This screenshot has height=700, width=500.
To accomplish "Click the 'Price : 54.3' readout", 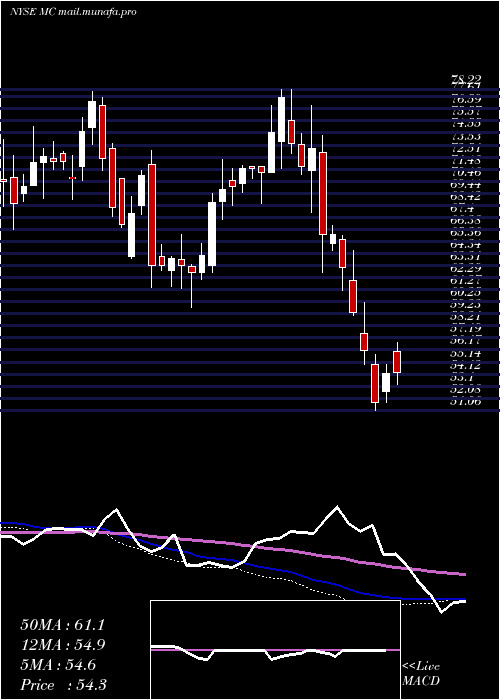I will [x=63, y=685].
